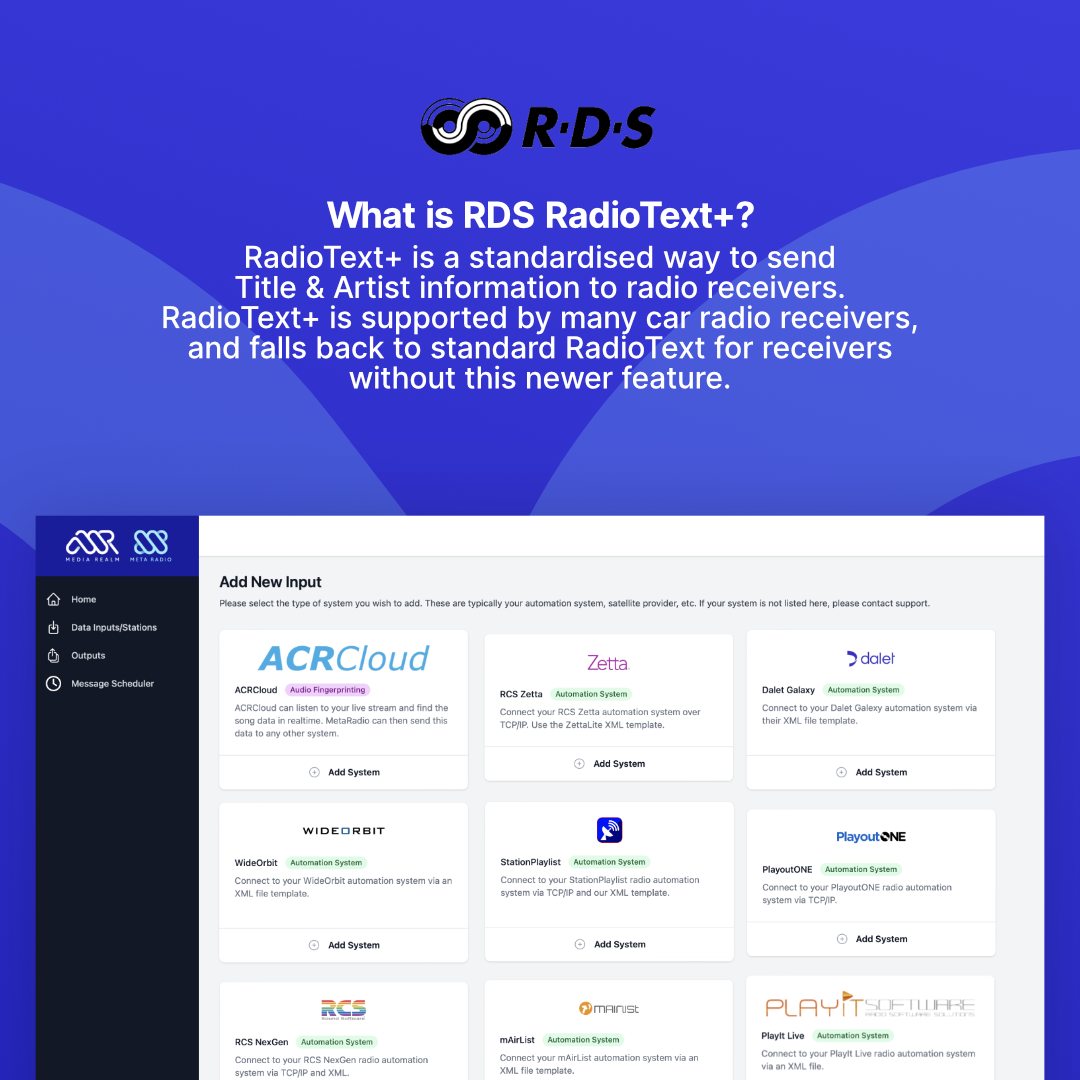Open Home in the sidebar
The width and height of the screenshot is (1080, 1080).
point(83,599)
